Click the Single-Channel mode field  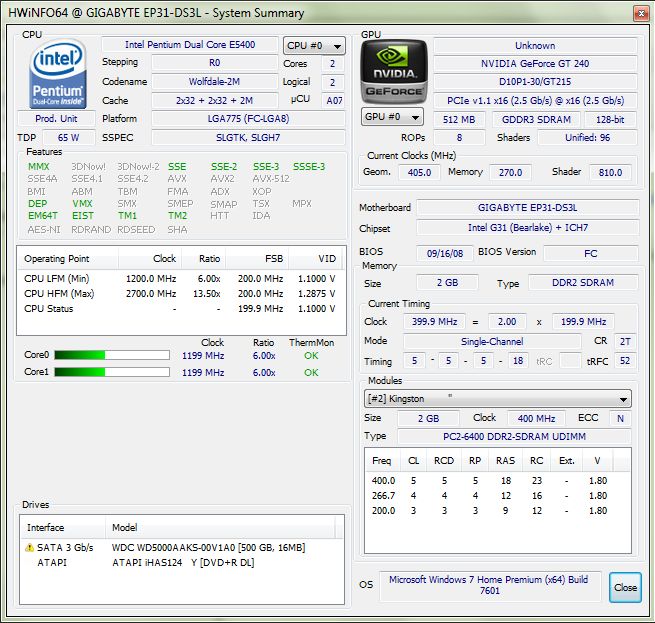[x=492, y=341]
